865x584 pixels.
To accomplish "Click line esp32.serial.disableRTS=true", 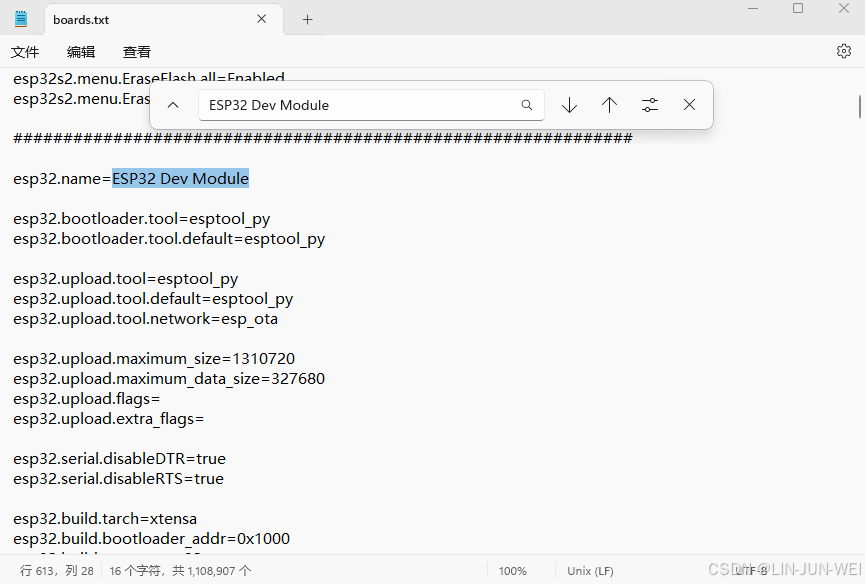I will coord(119,479).
